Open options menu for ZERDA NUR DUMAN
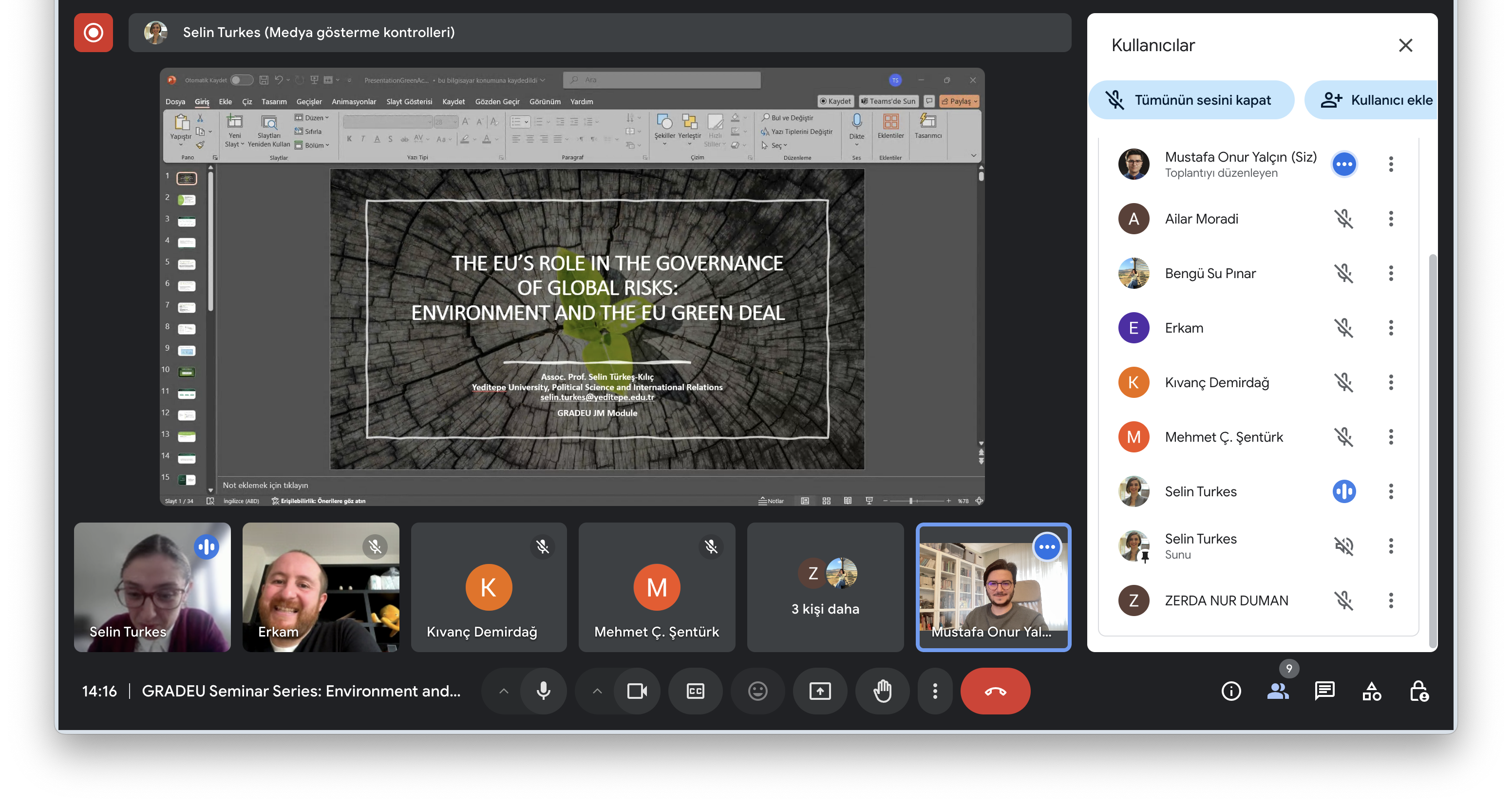Screen dimensions: 1512x806 [x=1391, y=600]
